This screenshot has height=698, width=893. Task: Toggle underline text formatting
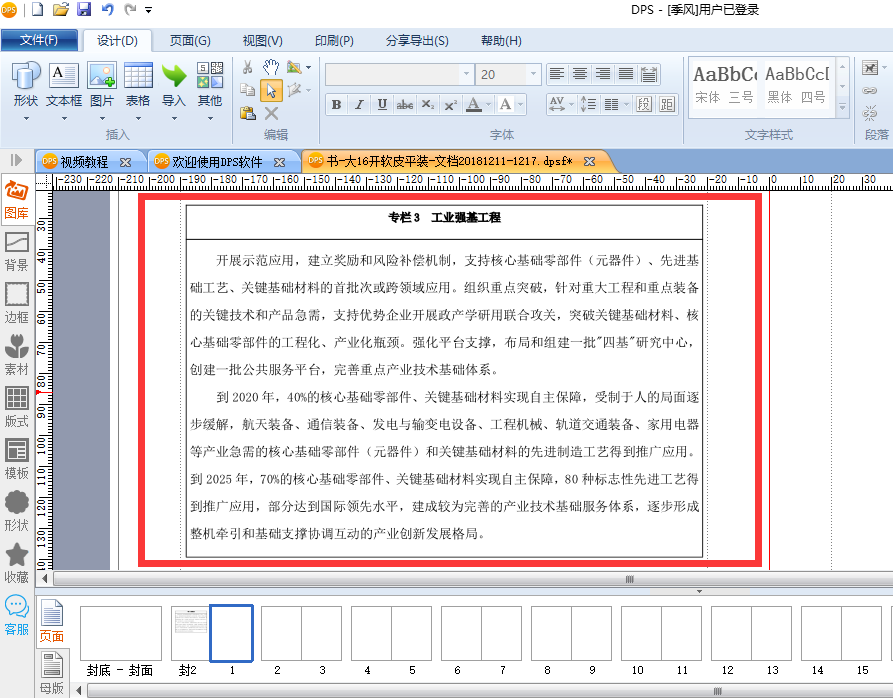point(382,105)
